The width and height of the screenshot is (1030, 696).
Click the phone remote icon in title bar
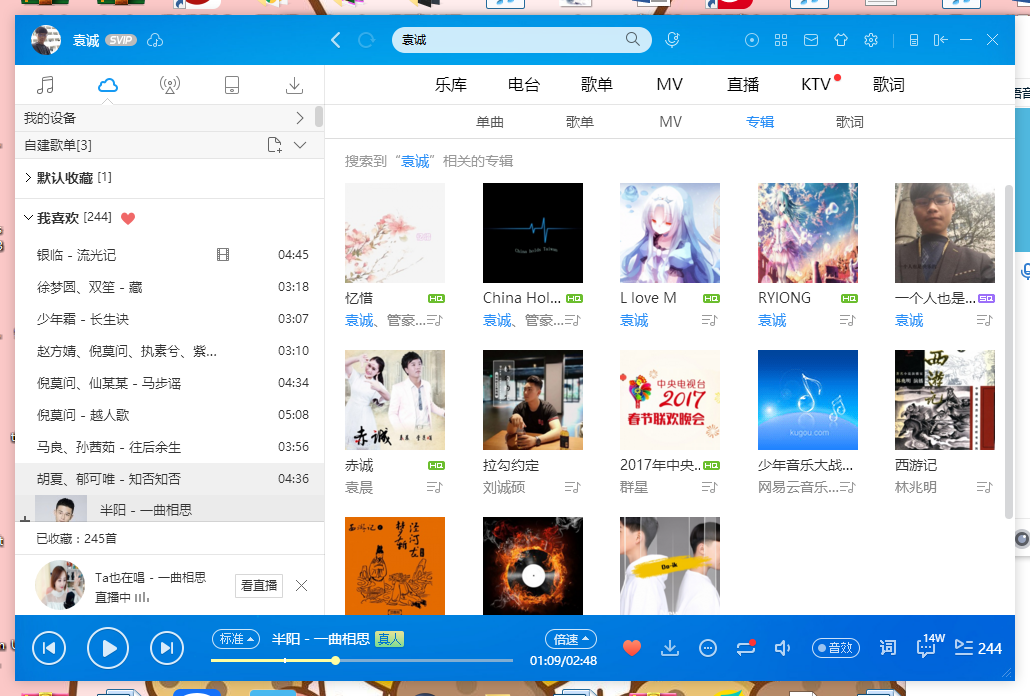(914, 40)
